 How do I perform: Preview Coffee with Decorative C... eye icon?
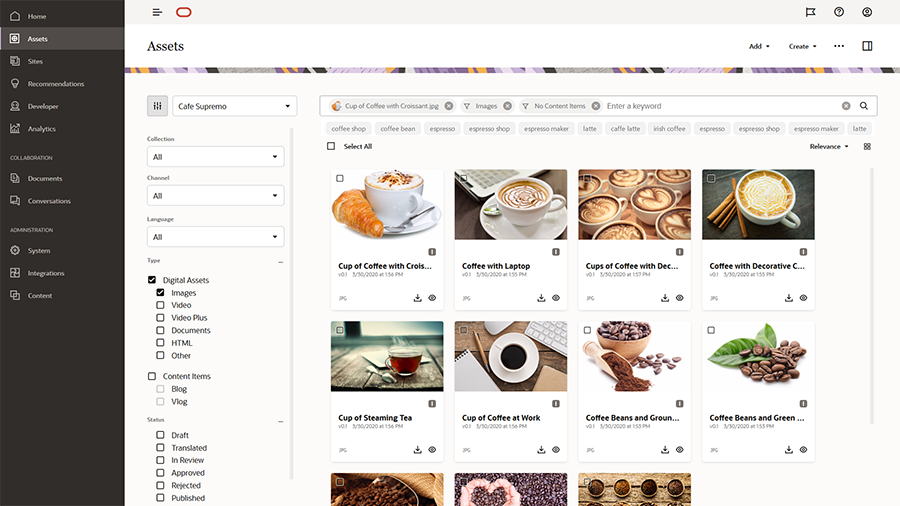point(804,298)
